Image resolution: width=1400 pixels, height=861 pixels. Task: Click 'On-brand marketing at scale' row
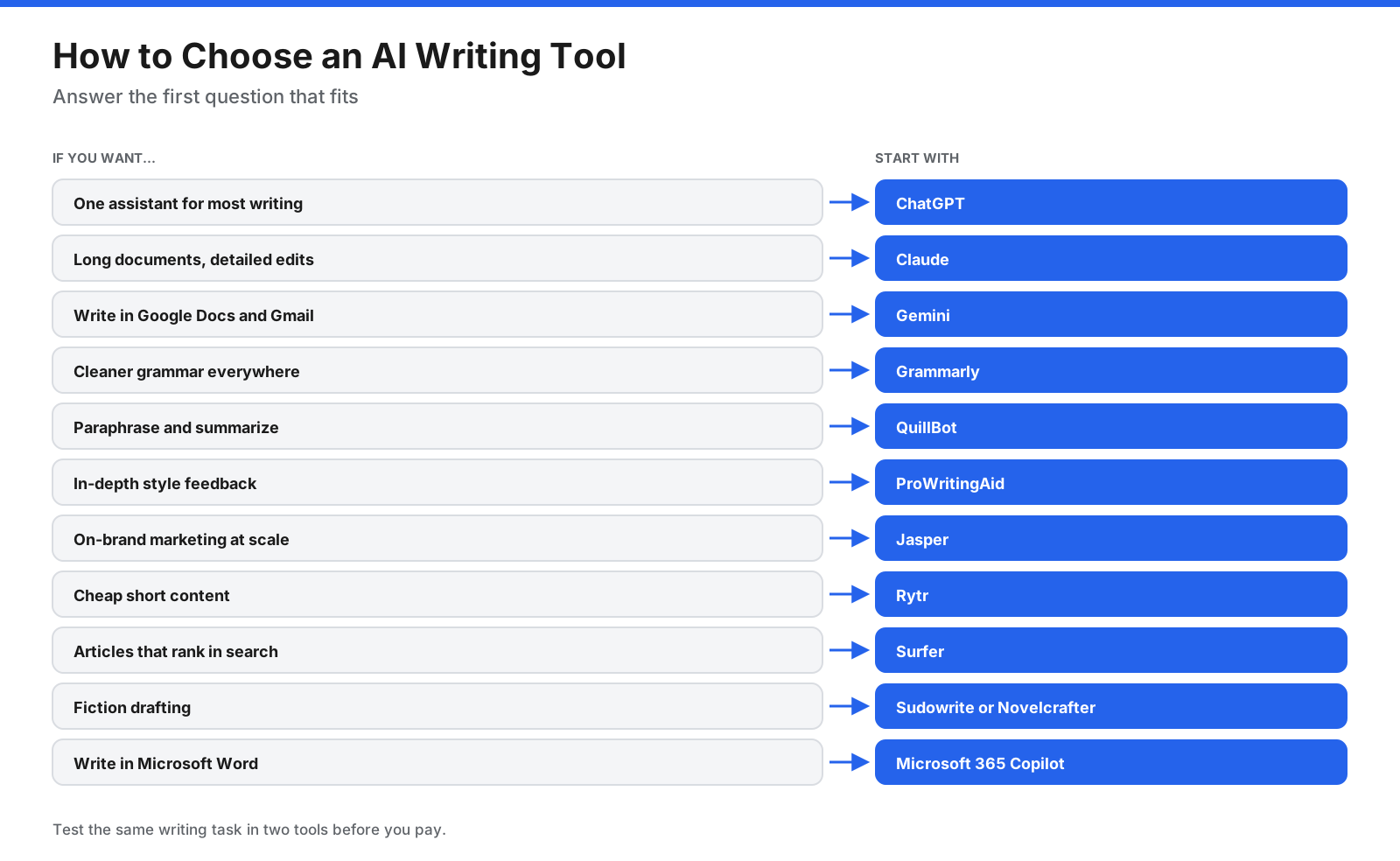437,538
